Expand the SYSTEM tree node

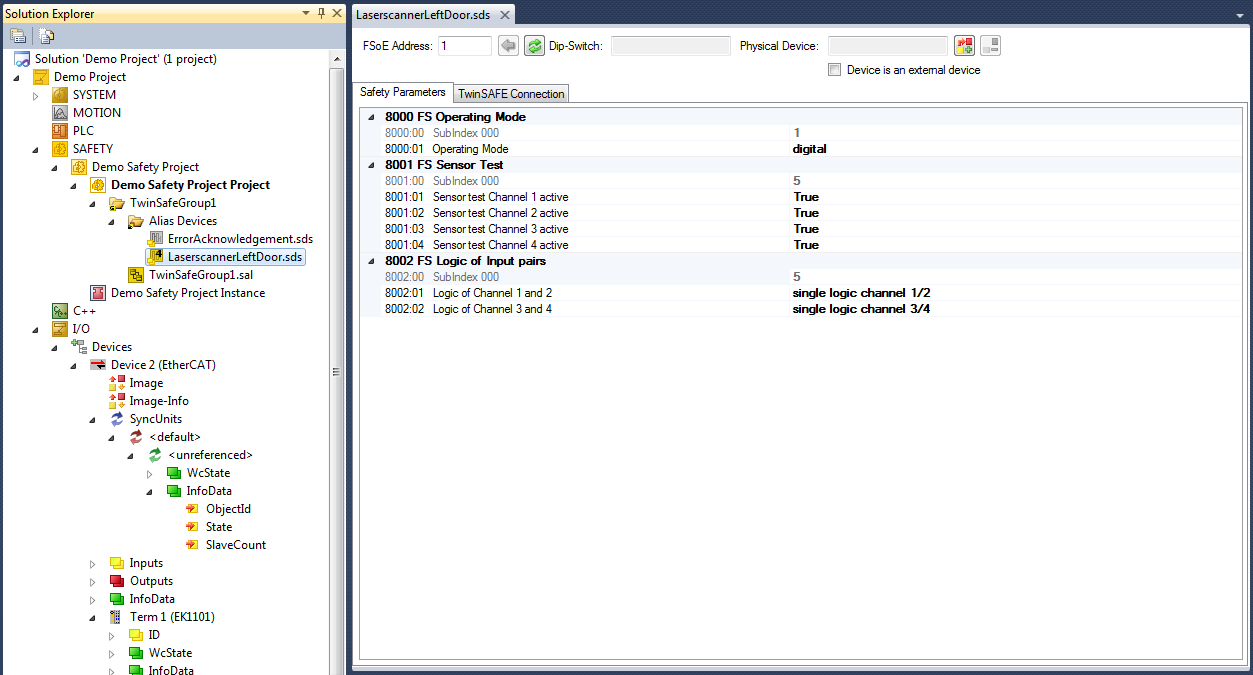pyautogui.click(x=36, y=95)
